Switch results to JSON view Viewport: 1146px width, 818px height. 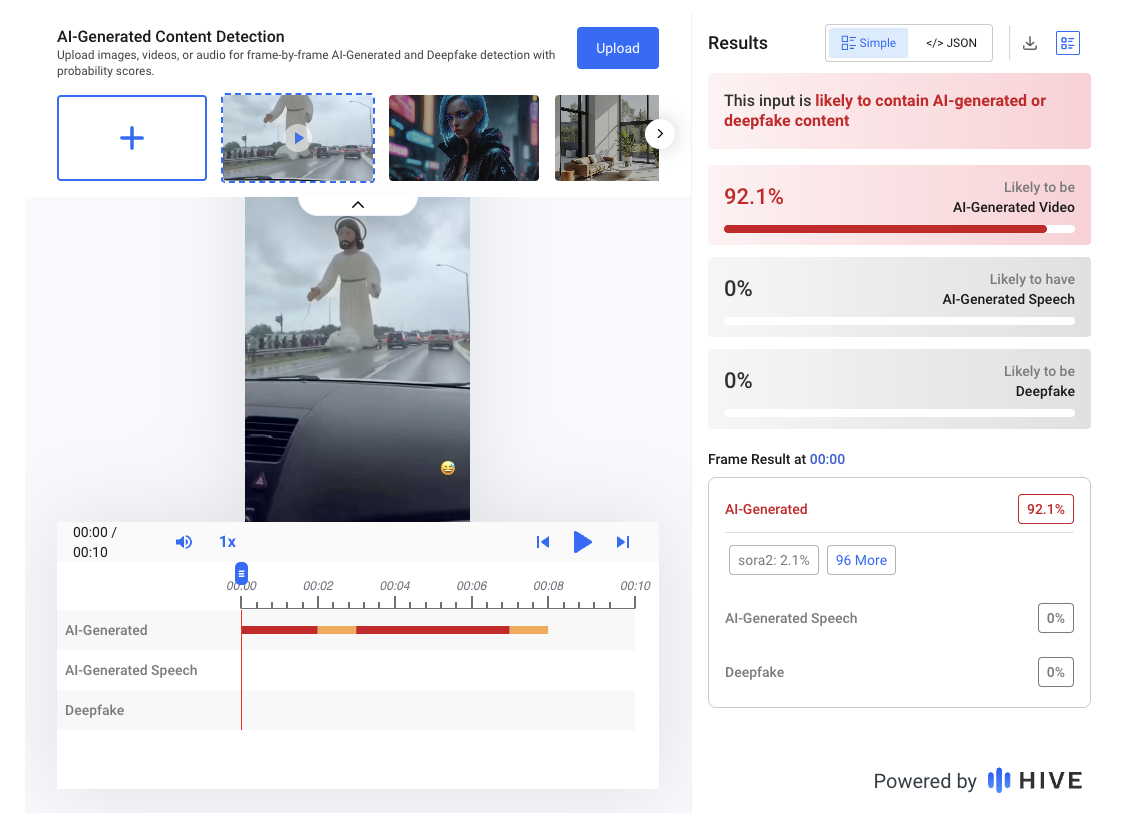click(x=950, y=43)
